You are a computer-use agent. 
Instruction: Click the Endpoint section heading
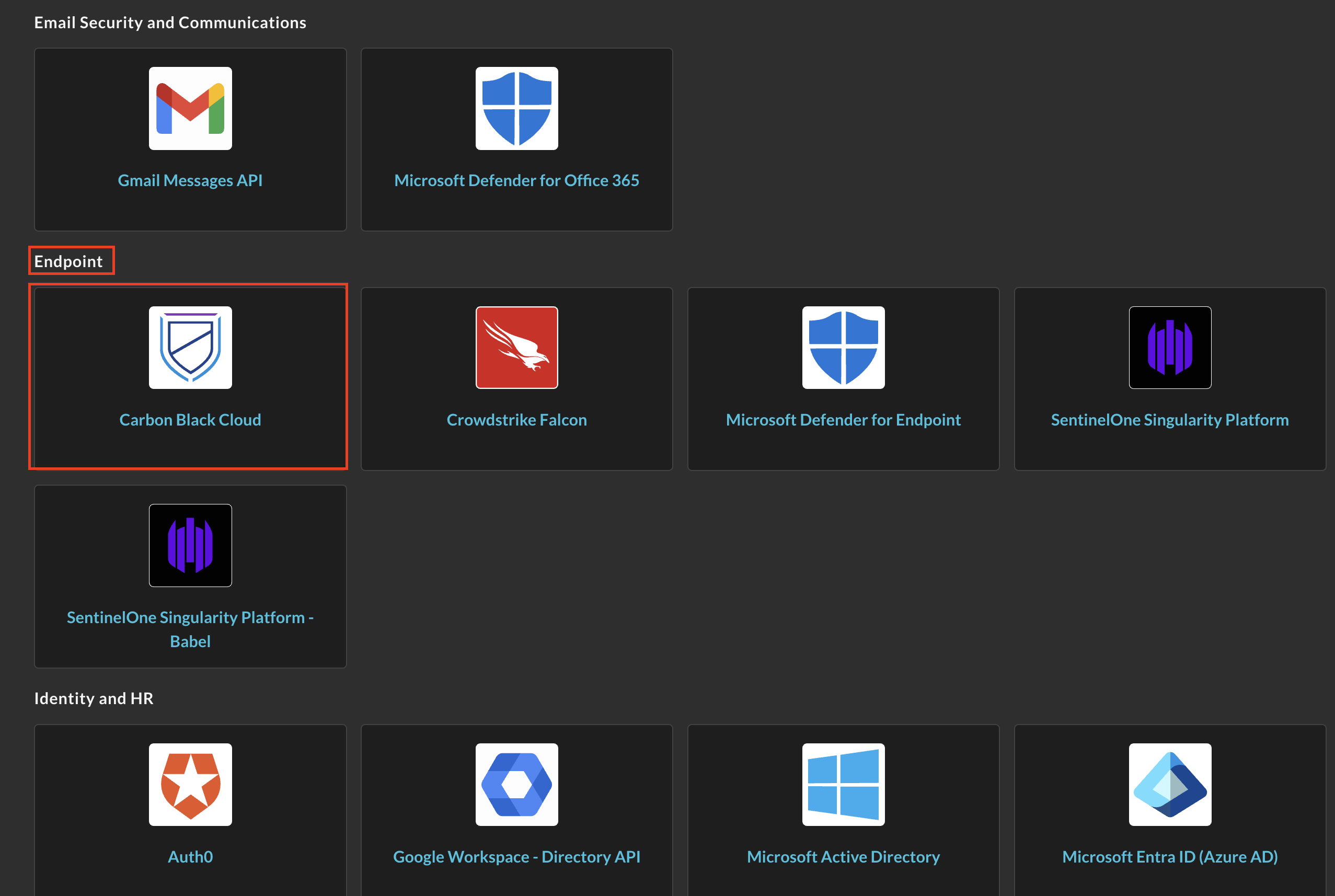coord(68,261)
